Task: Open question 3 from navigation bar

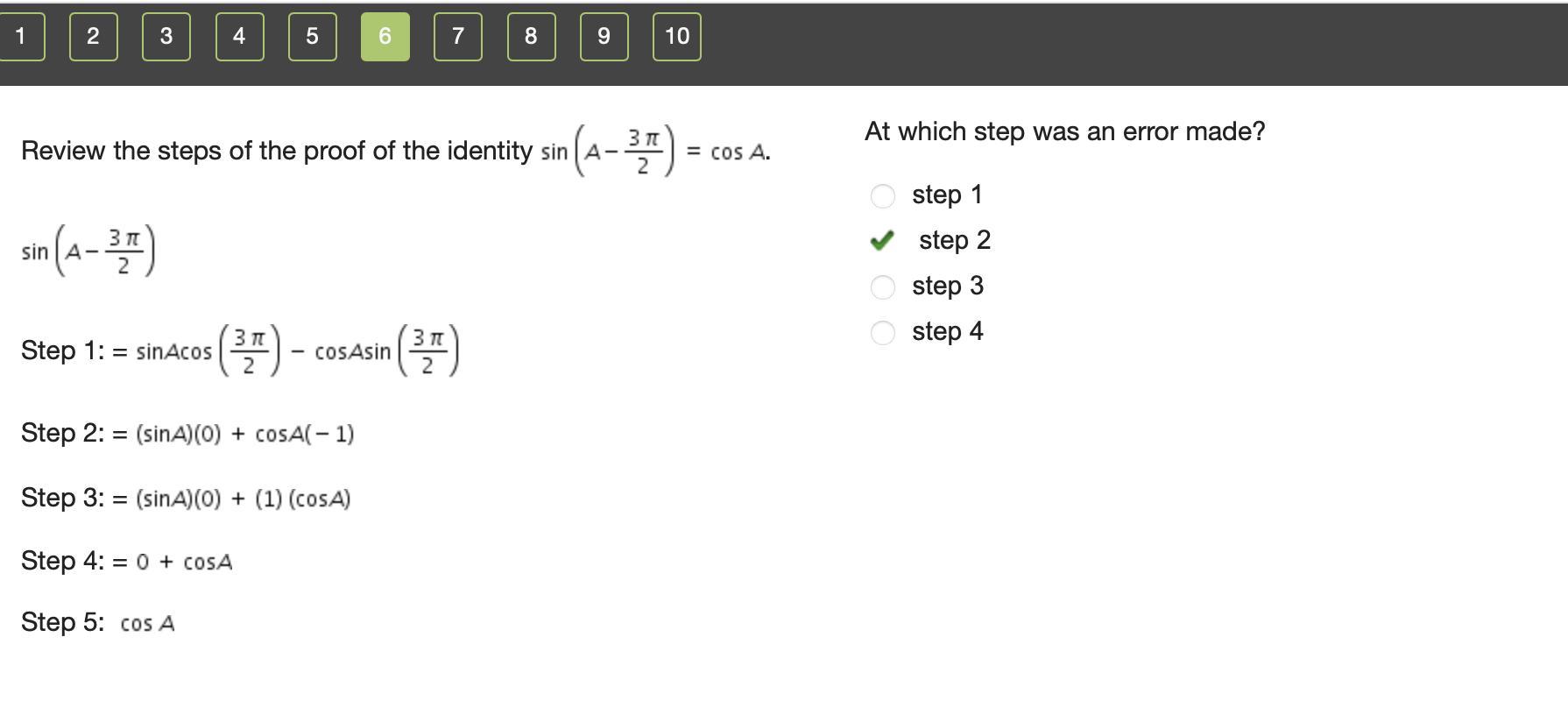Action: click(x=166, y=37)
